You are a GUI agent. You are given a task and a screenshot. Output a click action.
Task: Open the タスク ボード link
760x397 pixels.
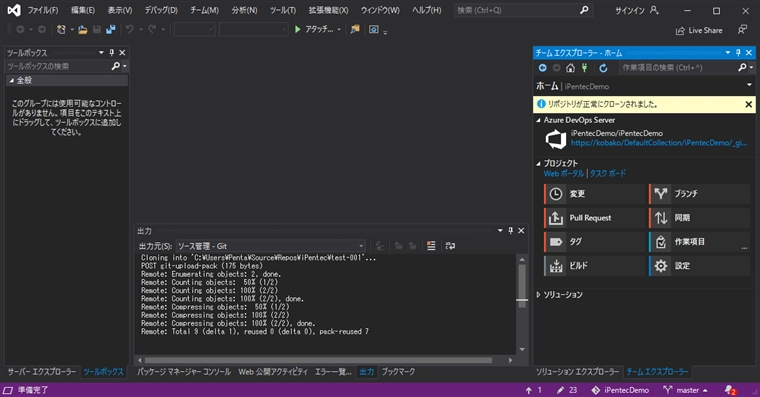(608, 174)
